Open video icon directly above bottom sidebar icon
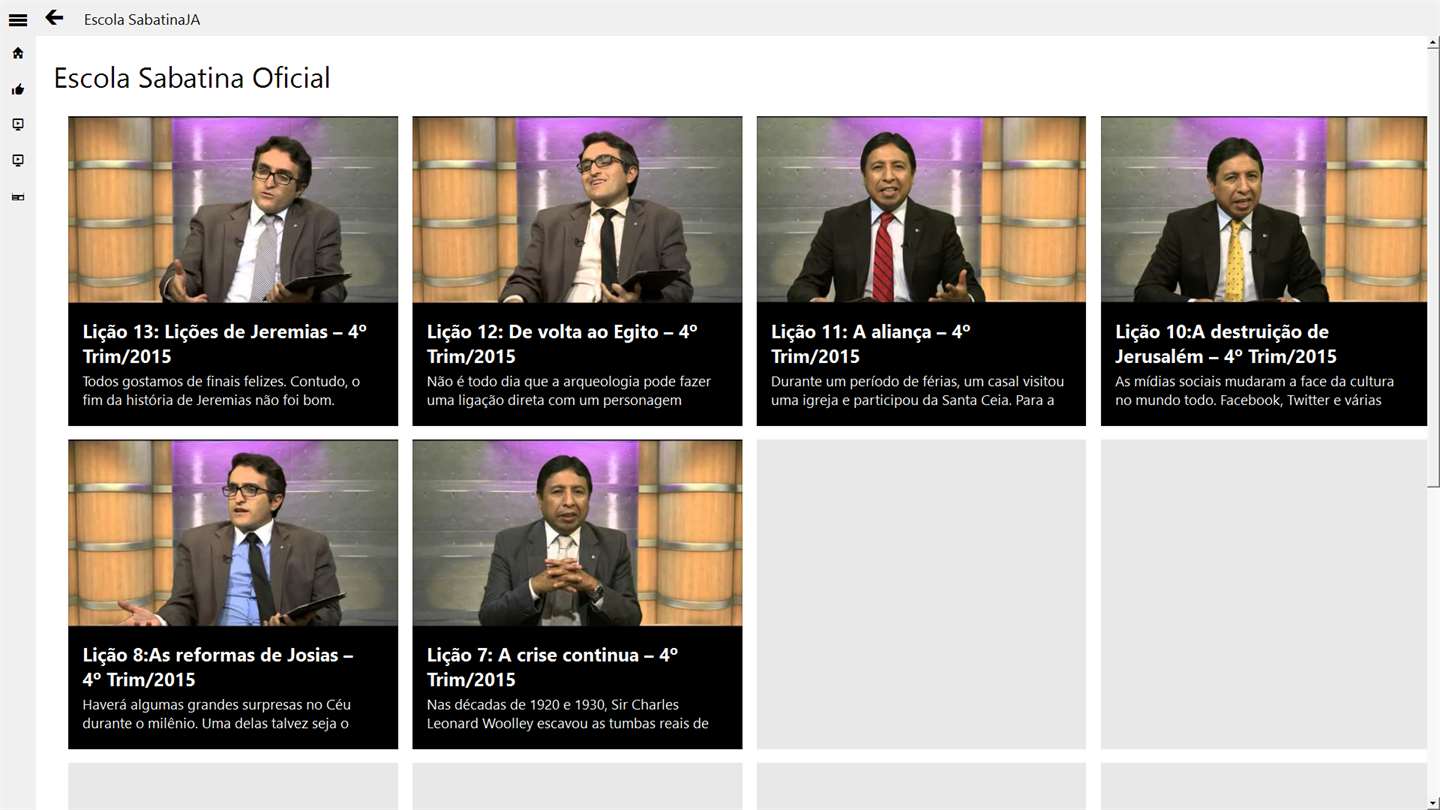The image size is (1440, 810). click(x=17, y=161)
